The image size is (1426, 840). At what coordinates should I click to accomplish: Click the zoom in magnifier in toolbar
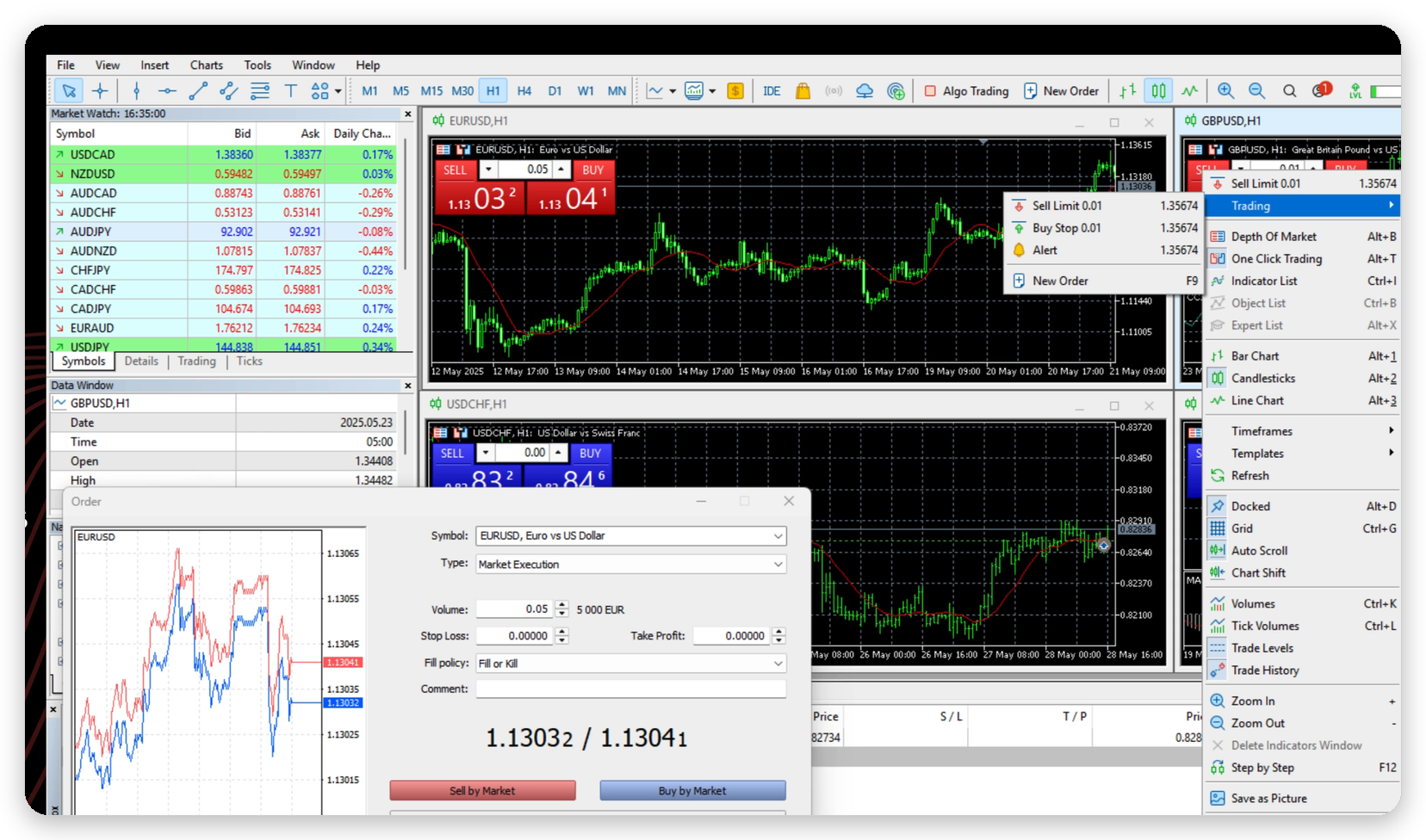pyautogui.click(x=1226, y=90)
